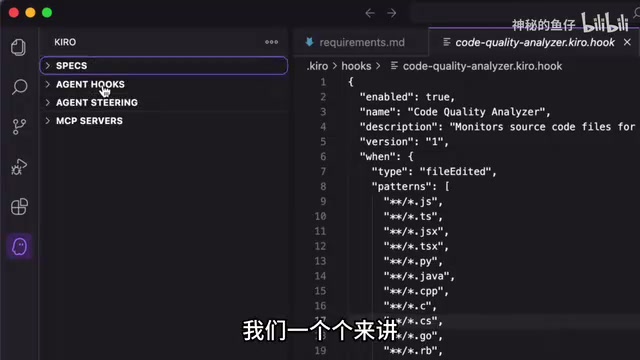The width and height of the screenshot is (640, 360).
Task: Click the red close window button
Action: point(14,13)
